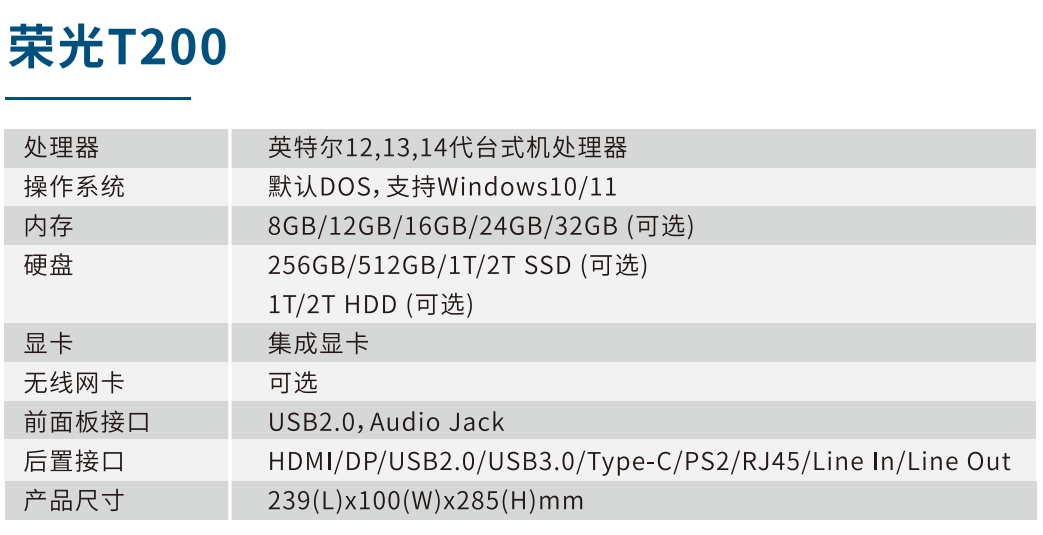The image size is (1043, 535).
Task: Click the 默认DOS, 支持Windows10/11 value
Action: pyautogui.click(x=442, y=187)
